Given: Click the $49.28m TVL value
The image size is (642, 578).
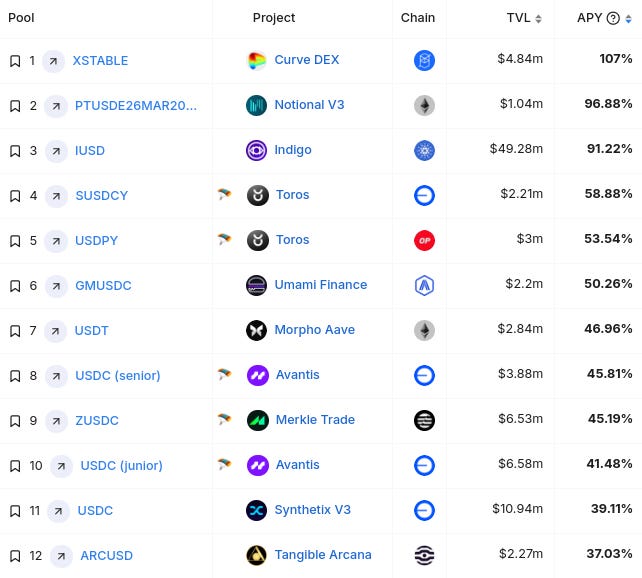Looking at the screenshot, I should coord(516,149).
